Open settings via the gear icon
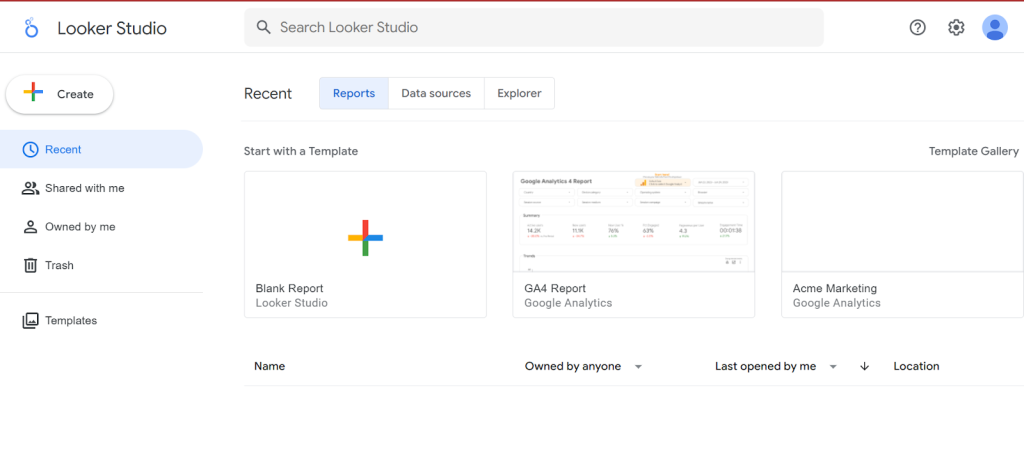1024x452 pixels. (x=956, y=27)
